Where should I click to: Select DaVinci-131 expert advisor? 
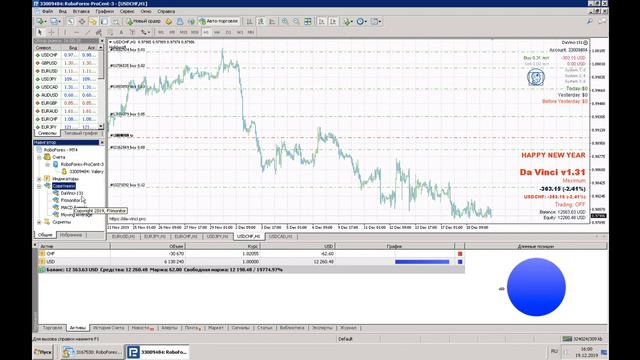point(71,193)
